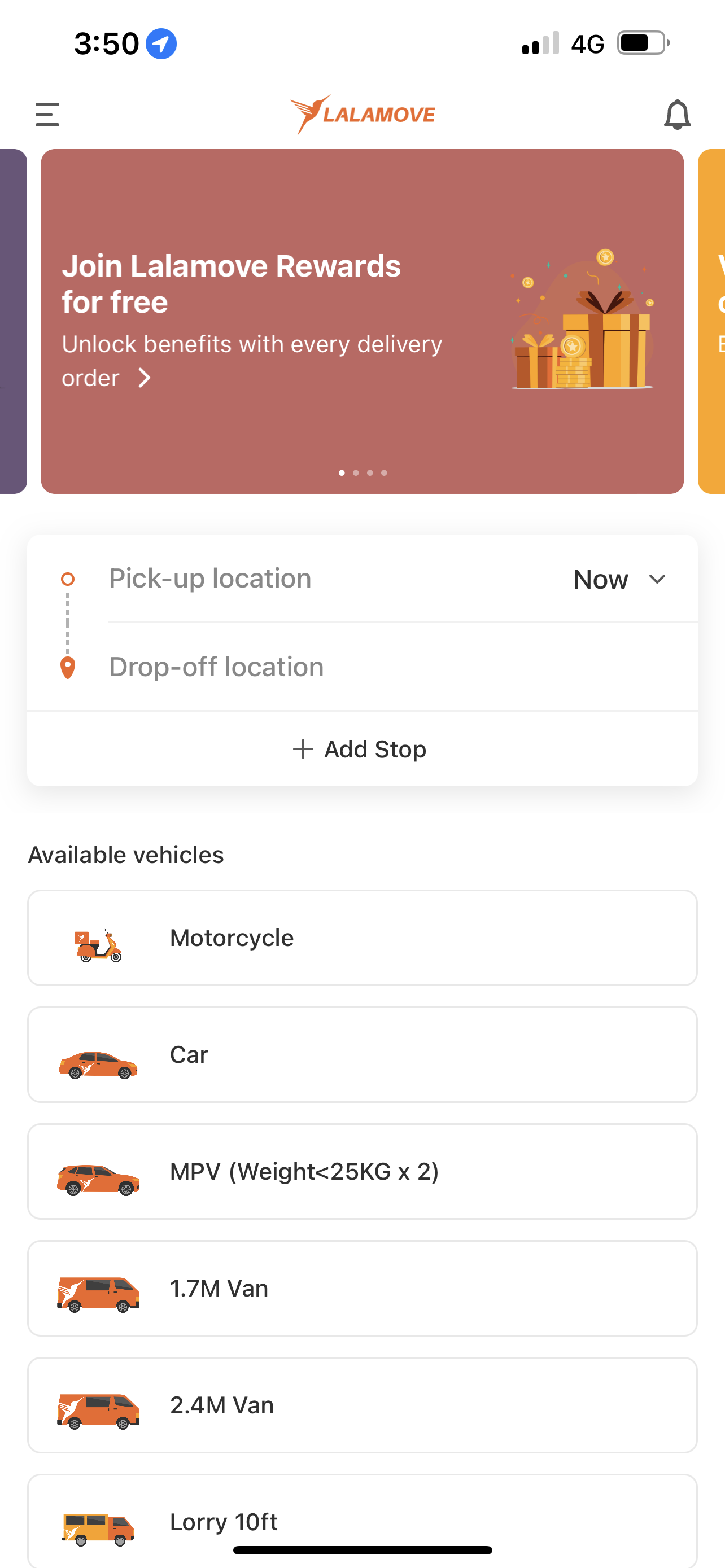Select the MPV (Weight<25KG x 2) option
725x1568 pixels.
[362, 1172]
